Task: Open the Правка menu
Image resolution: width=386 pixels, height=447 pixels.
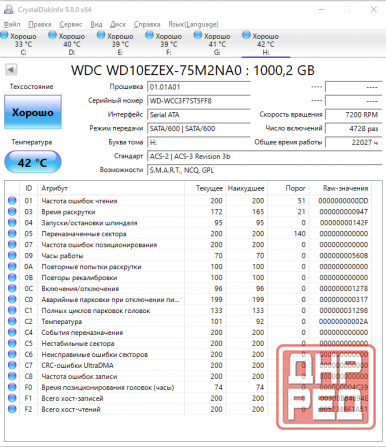Action: [40, 24]
